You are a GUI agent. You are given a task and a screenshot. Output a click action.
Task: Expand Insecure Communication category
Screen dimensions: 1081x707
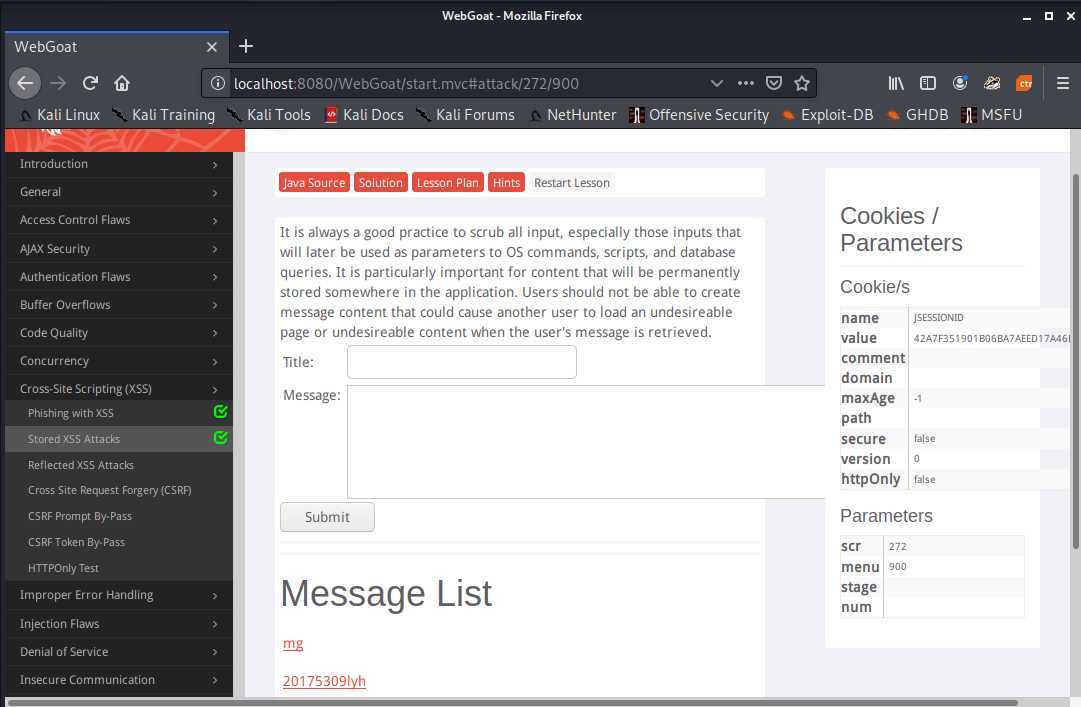pos(119,680)
